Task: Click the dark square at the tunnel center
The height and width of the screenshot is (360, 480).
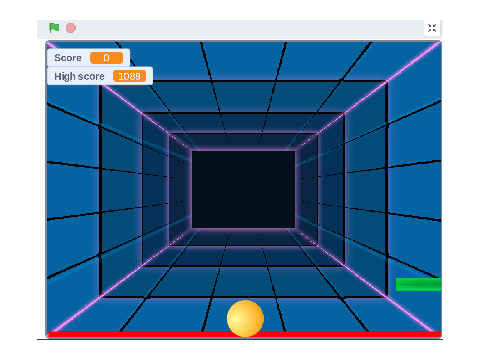Action: 244,189
